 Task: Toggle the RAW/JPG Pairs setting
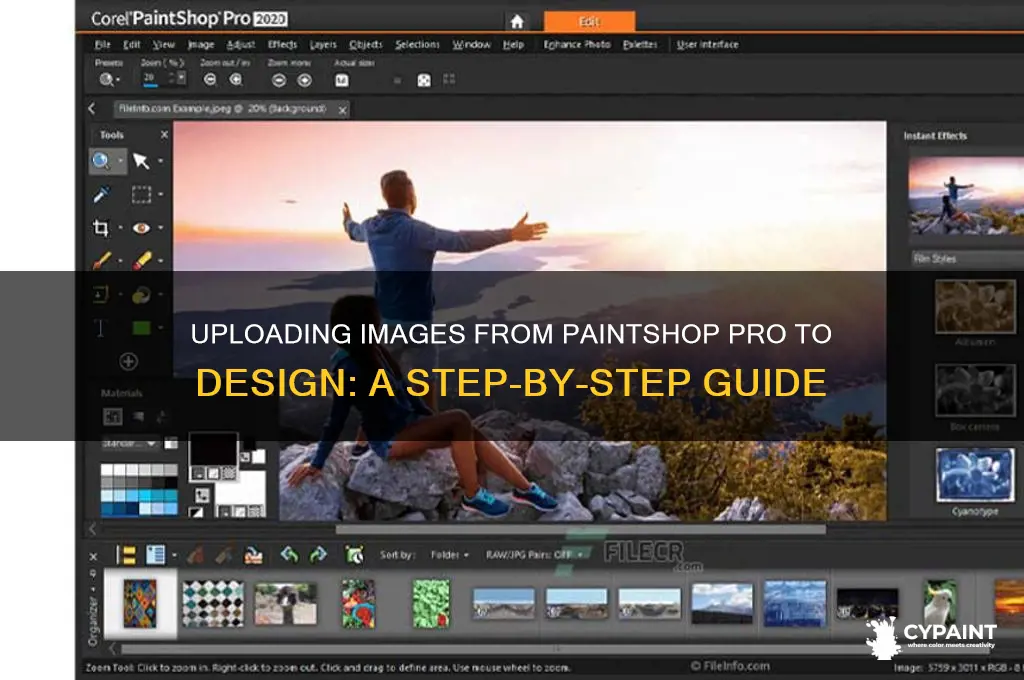534,555
